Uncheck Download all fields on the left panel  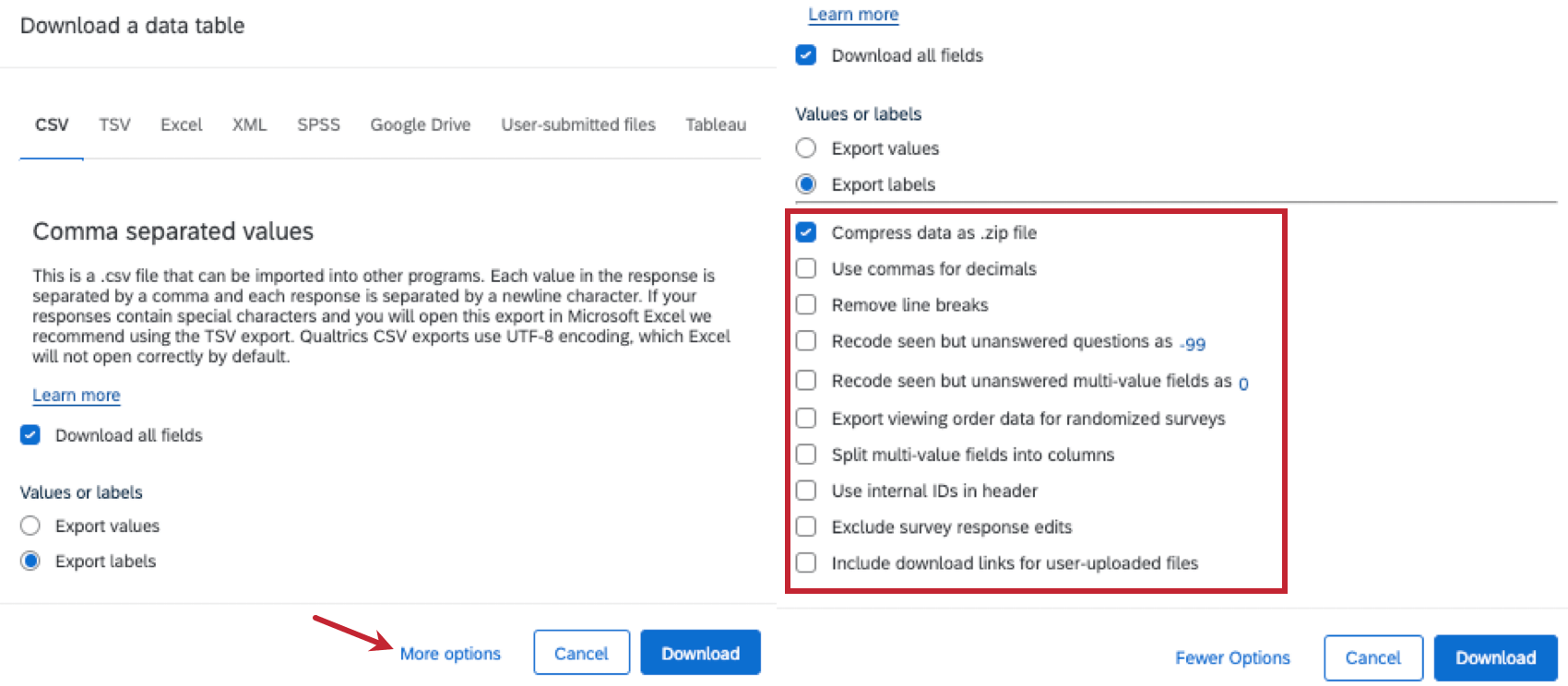30,434
